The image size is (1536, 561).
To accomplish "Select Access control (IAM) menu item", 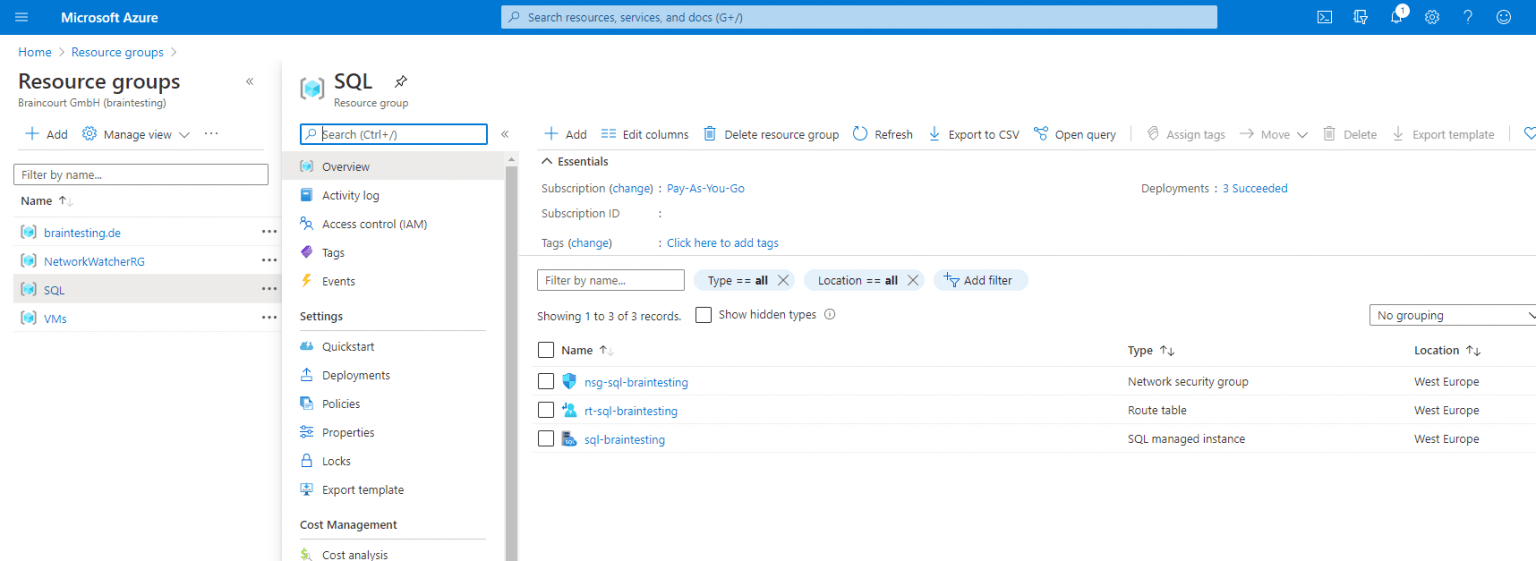I will pyautogui.click(x=374, y=224).
